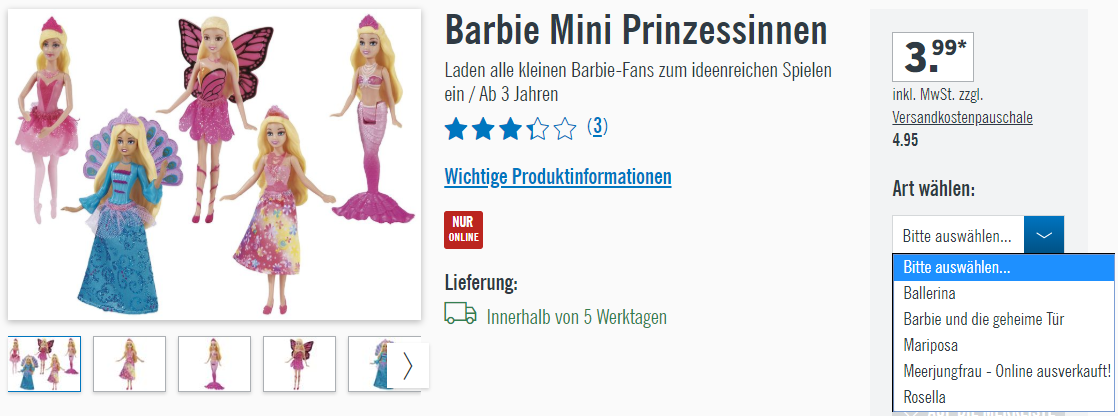Select the mermaid doll thumbnail
The width and height of the screenshot is (1118, 416).
215,364
